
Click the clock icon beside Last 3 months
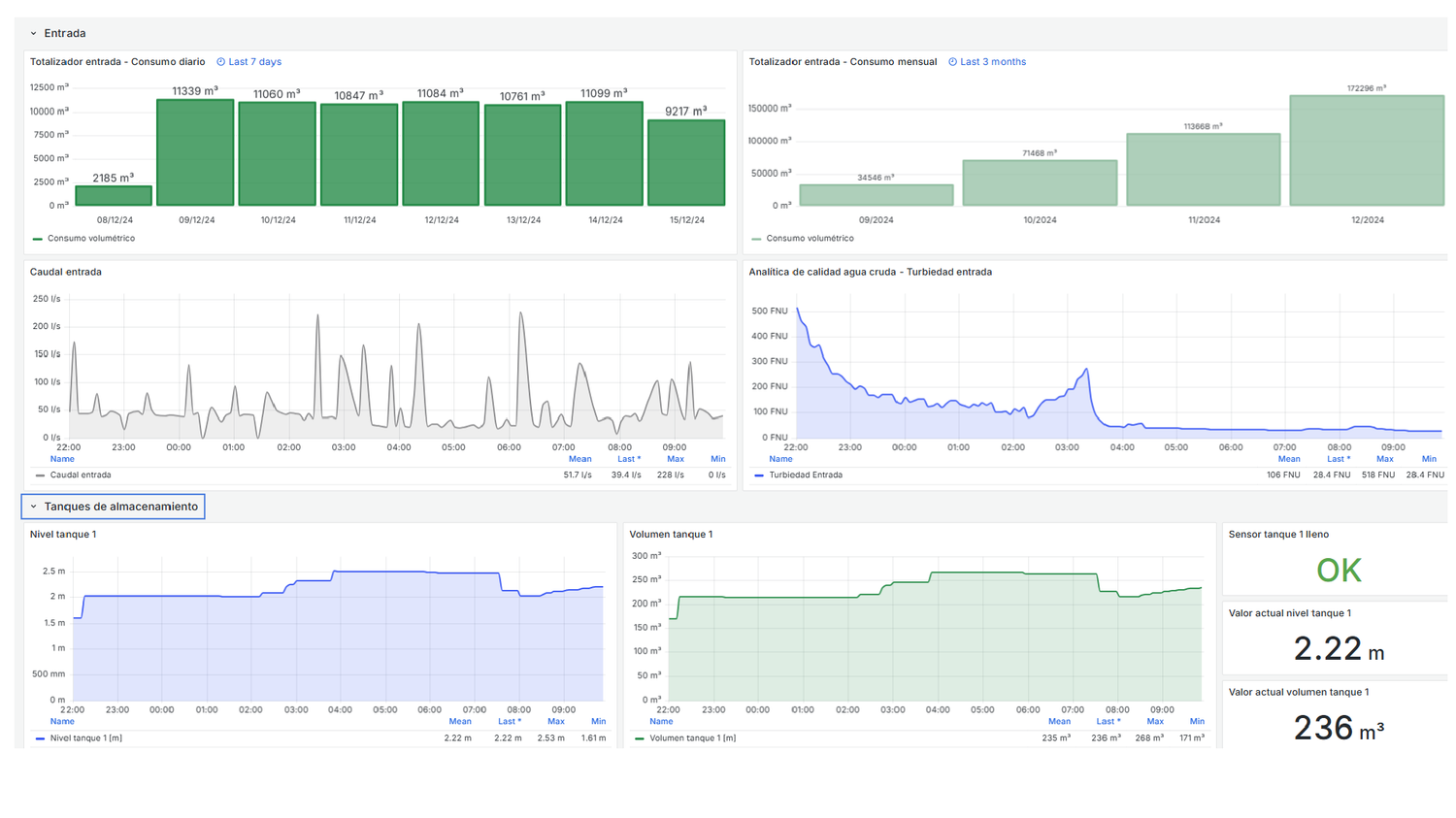[952, 62]
